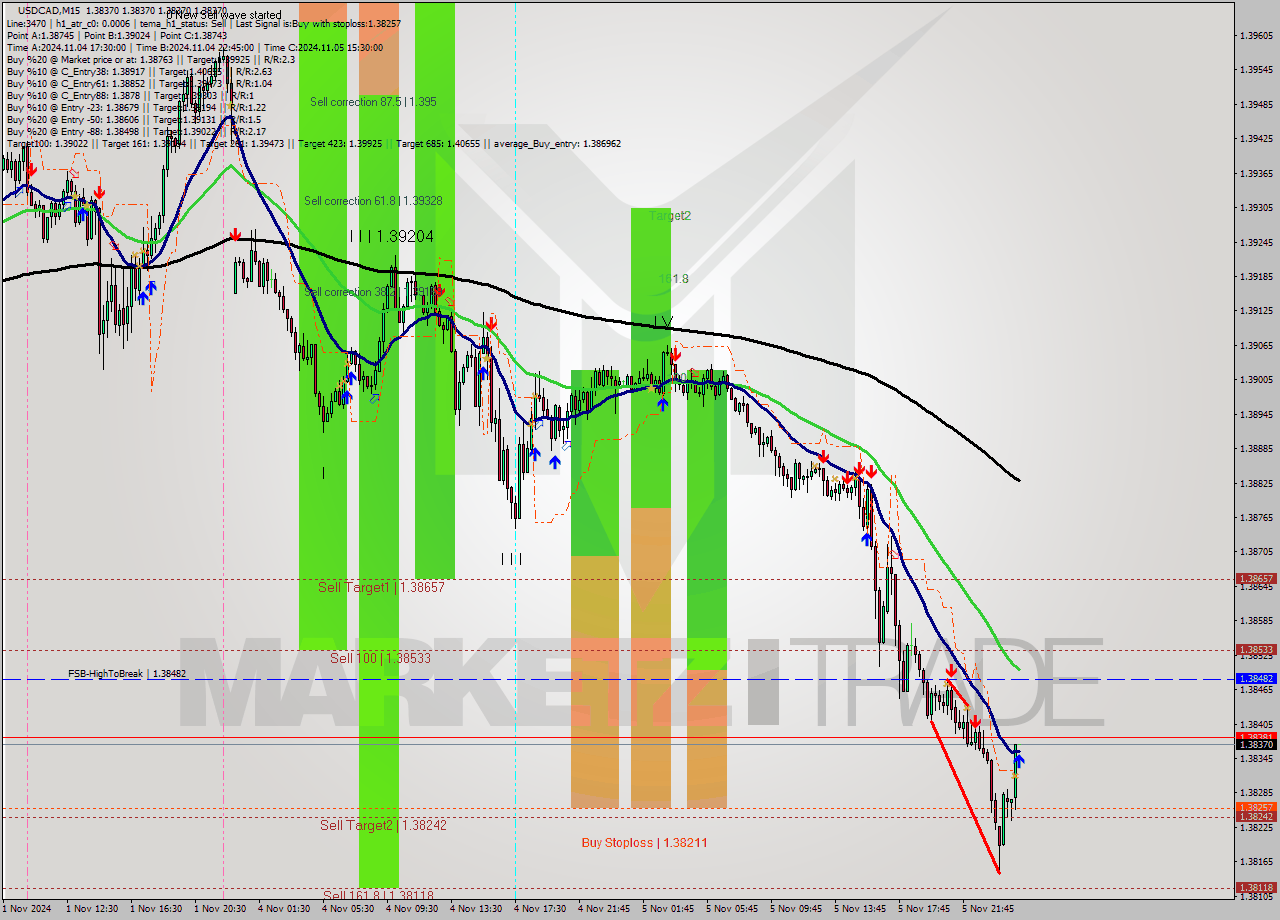1280x920 pixels.
Task: Click the black 1.38370 current price tag
Action: pos(1256,745)
